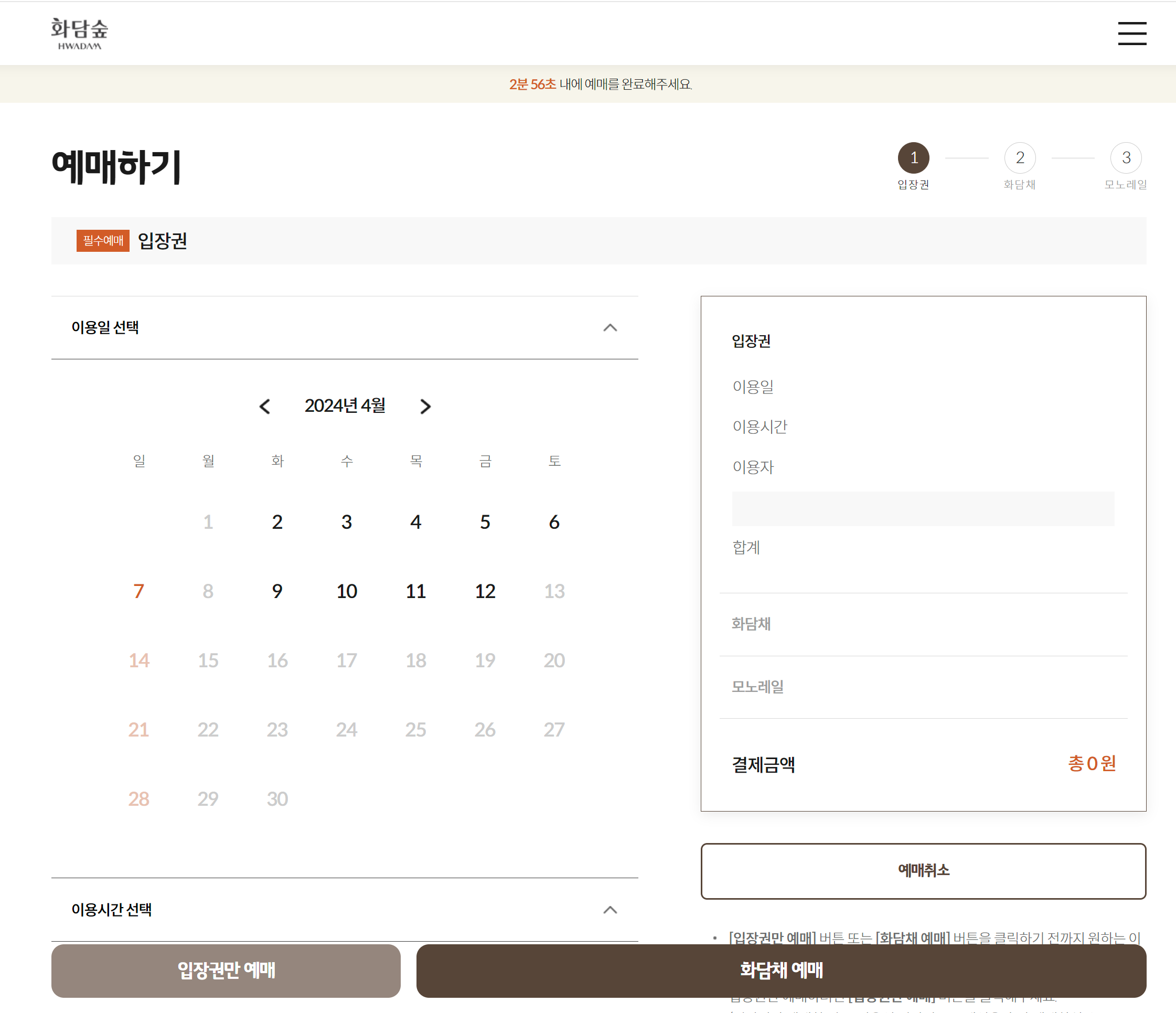The width and height of the screenshot is (1176, 1013).
Task: Select step 2 화담채 circle
Action: (1019, 158)
